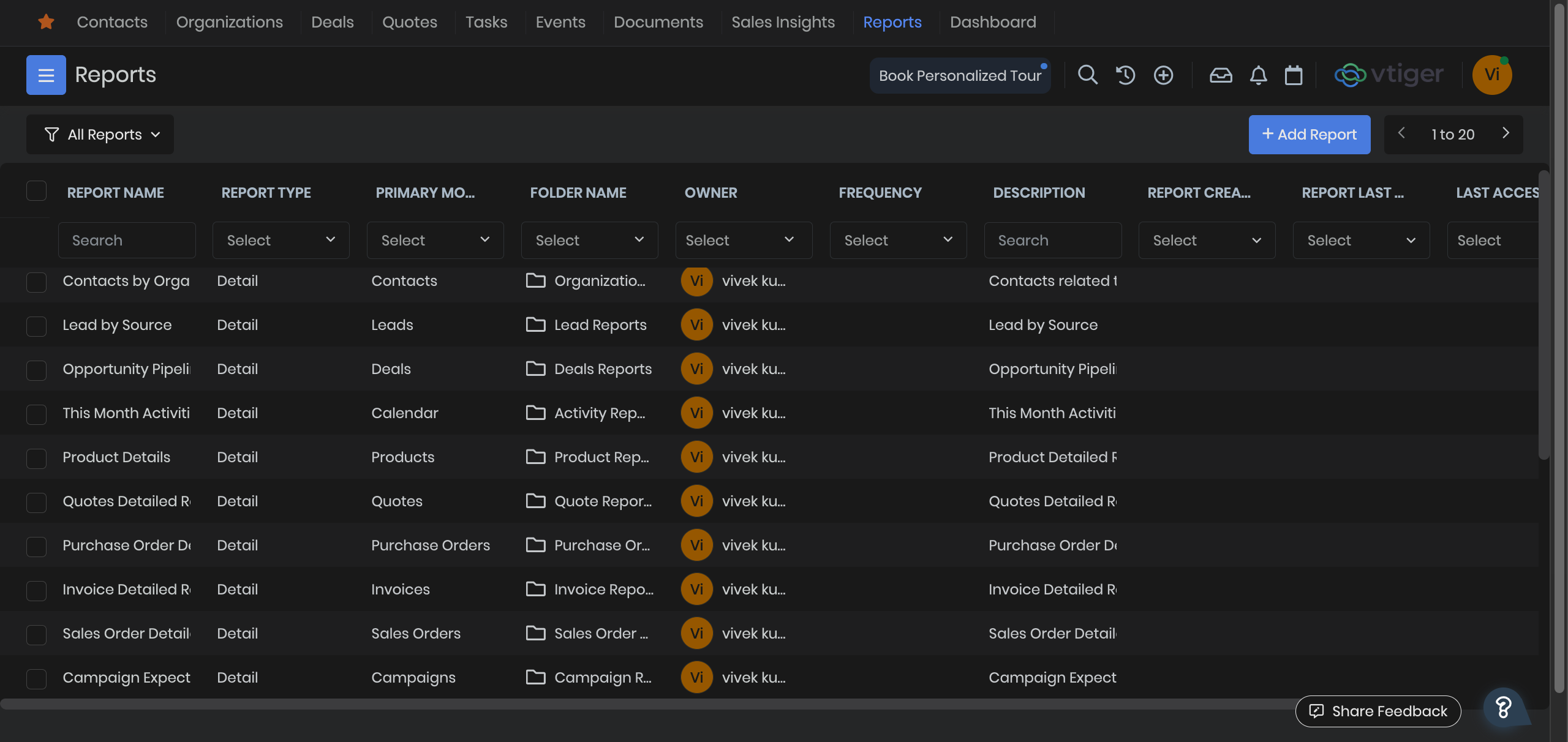The width and height of the screenshot is (1568, 742).
Task: Click the Share Feedback button
Action: click(x=1378, y=711)
